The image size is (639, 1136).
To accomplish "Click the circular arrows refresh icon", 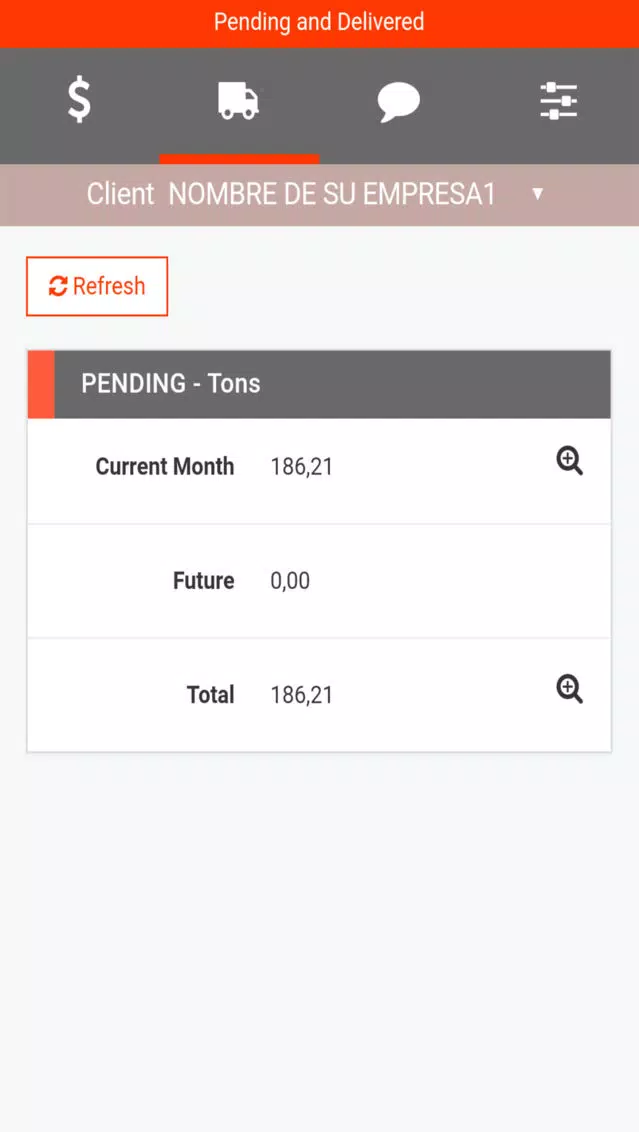I will click(58, 286).
